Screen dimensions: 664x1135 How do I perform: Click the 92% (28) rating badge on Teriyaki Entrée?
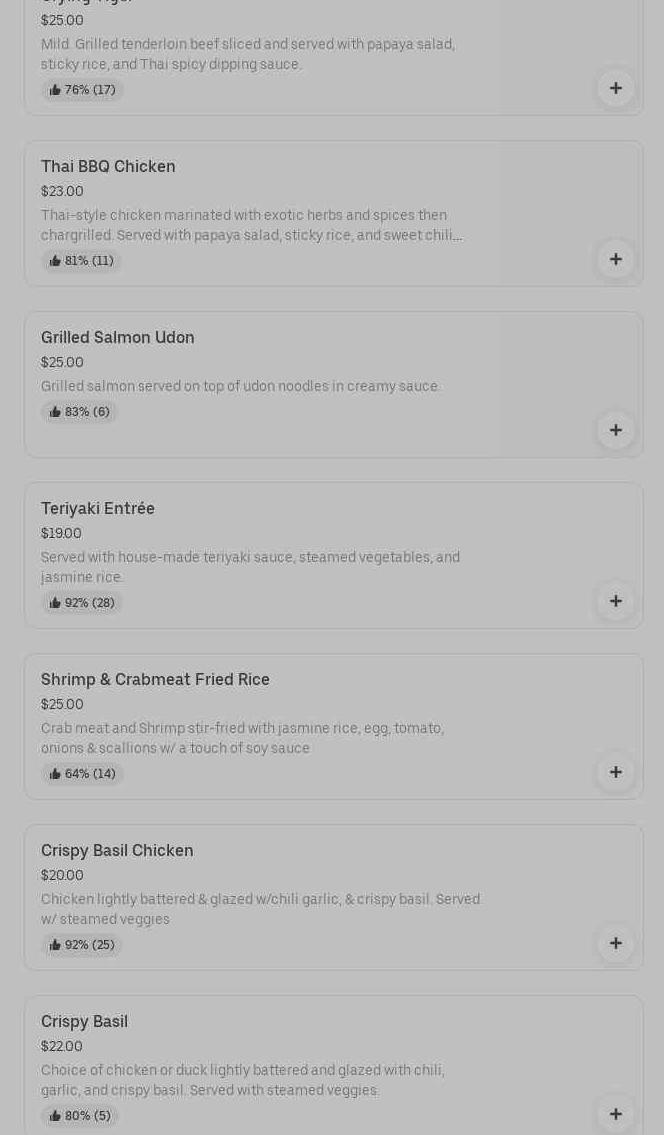[82, 603]
